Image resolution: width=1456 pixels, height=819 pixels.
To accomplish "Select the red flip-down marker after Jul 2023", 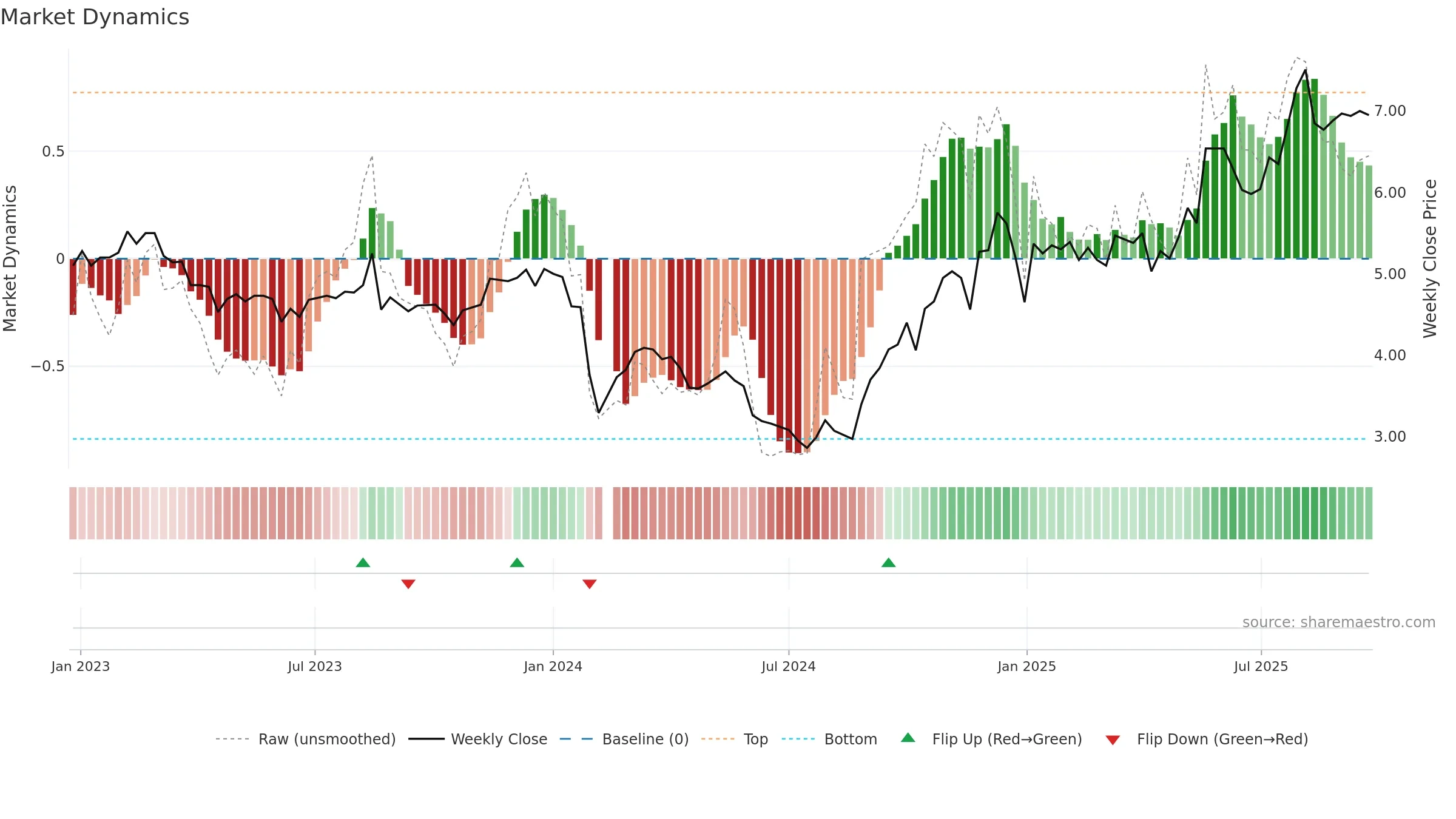I will click(408, 584).
